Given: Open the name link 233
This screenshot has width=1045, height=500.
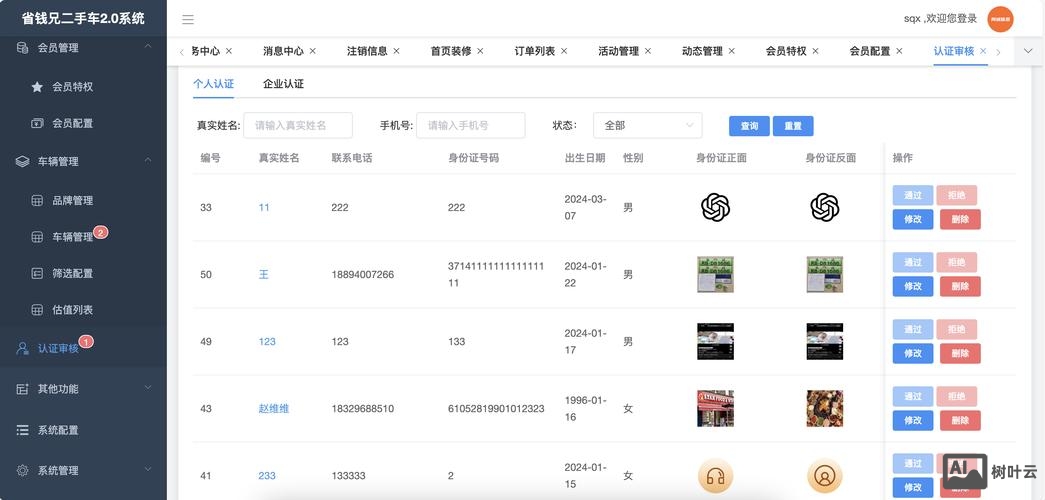Looking at the screenshot, I should click(267, 476).
